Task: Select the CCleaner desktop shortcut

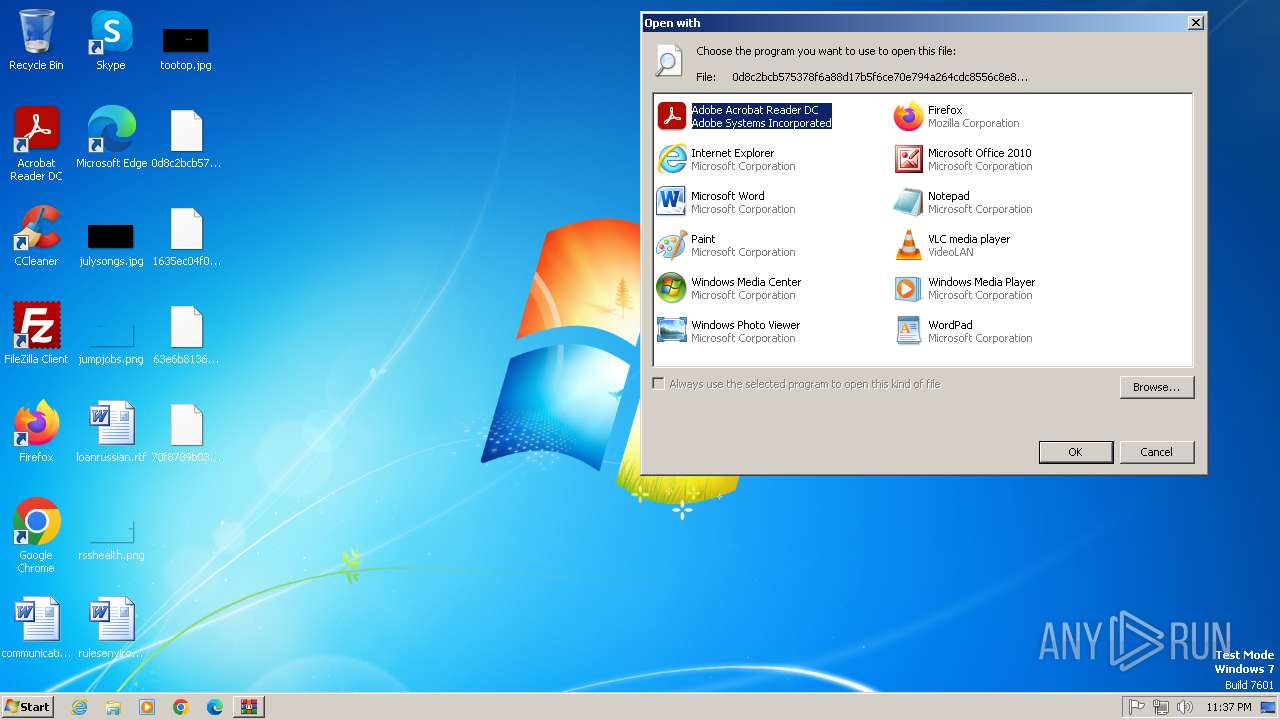Action: tap(36, 236)
